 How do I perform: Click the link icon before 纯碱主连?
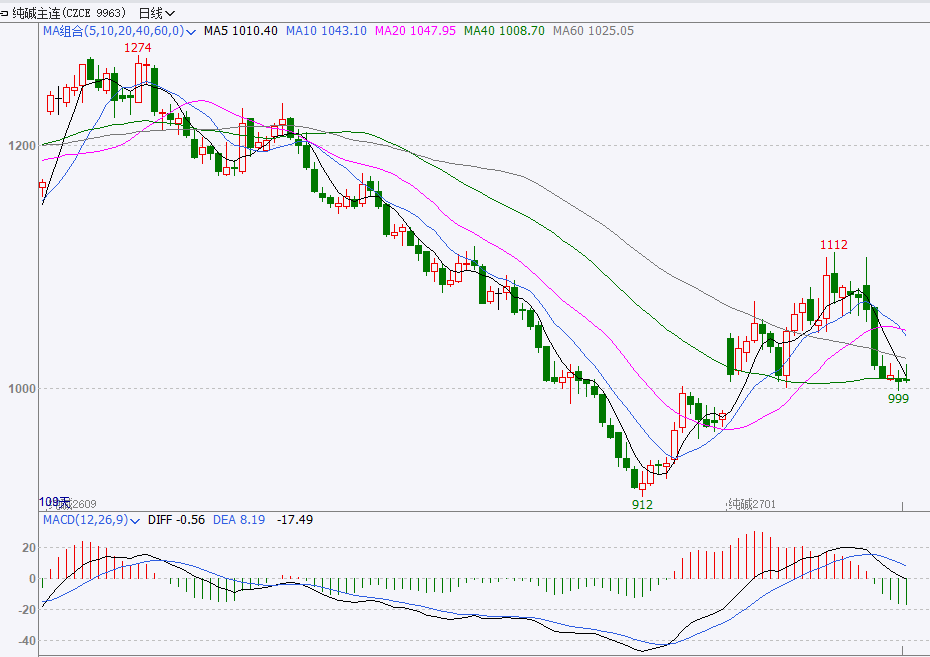click(4, 13)
